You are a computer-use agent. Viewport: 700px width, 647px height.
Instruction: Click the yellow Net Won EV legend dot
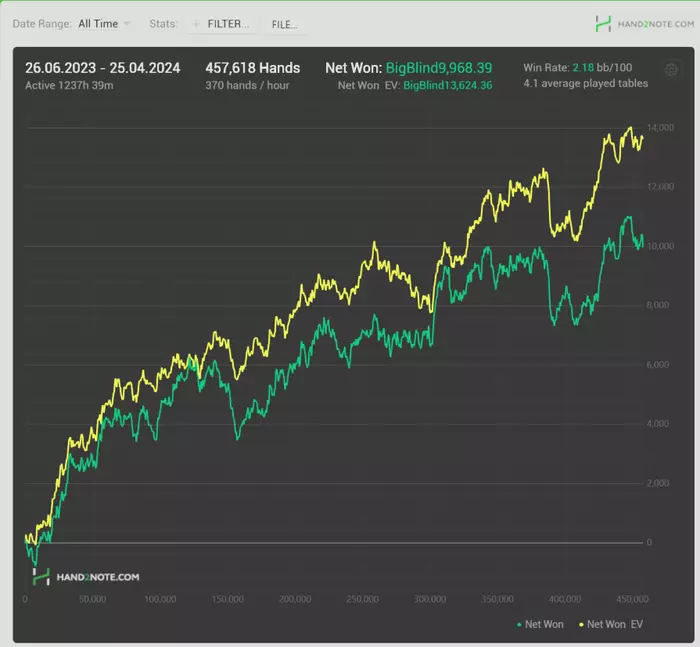coord(581,624)
